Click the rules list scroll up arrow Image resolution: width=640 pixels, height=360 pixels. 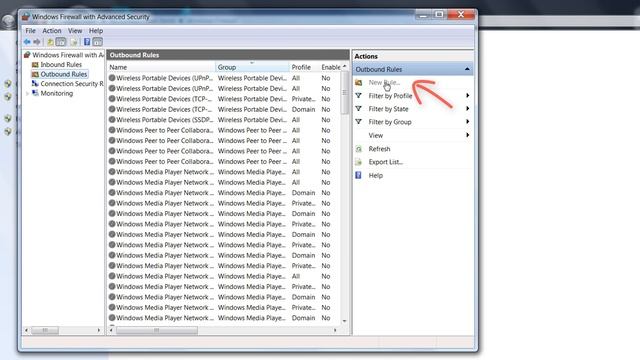coord(345,66)
